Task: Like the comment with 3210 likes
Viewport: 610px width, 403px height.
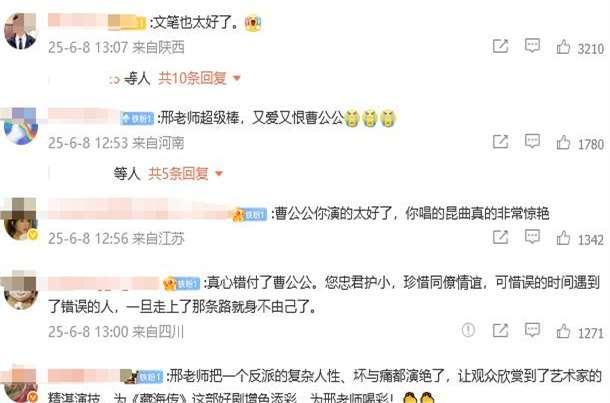Action: [x=563, y=47]
